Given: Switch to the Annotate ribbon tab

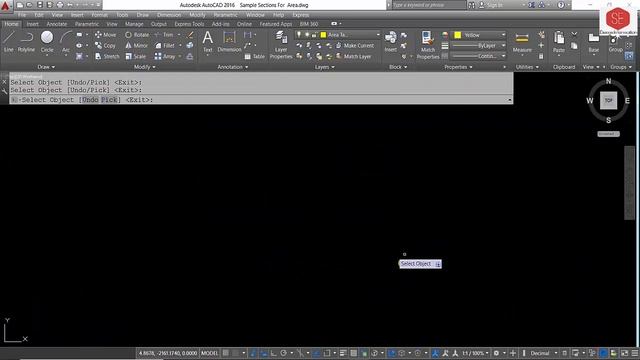Looking at the screenshot, I should coord(57,24).
